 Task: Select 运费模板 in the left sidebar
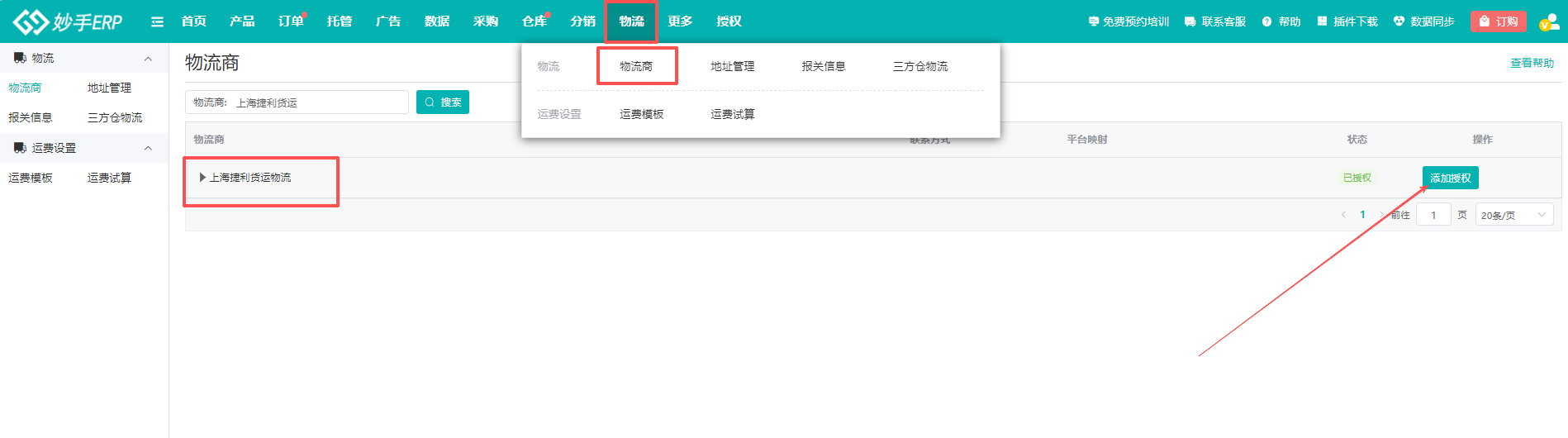pos(31,178)
